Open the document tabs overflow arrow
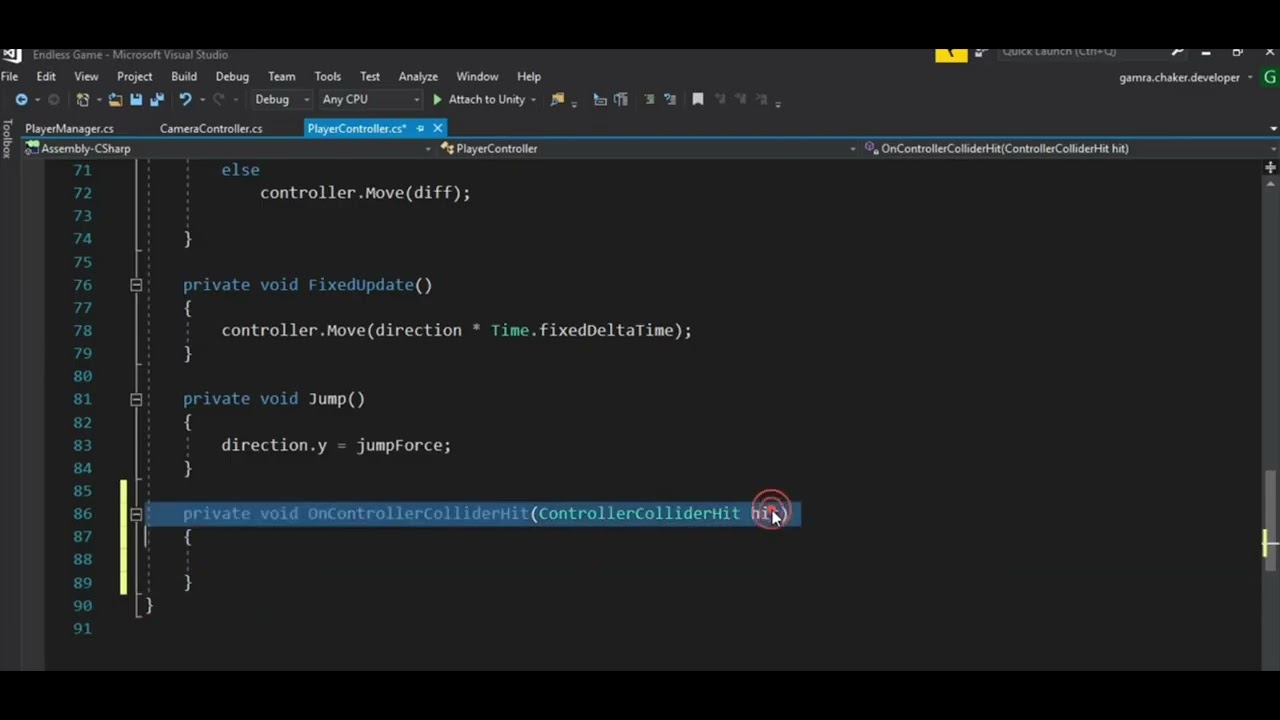The width and height of the screenshot is (1280, 720). (1273, 129)
